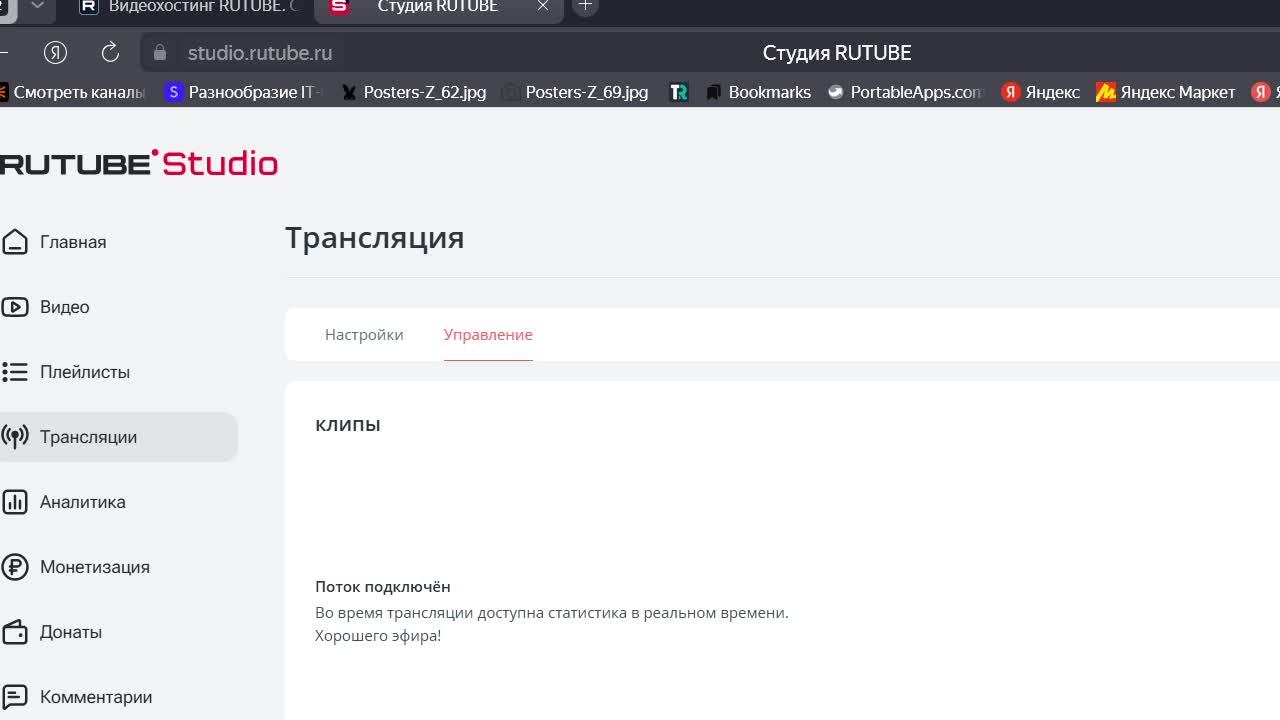Open the Аналитика menu label
This screenshot has height=720, width=1280.
click(x=83, y=502)
